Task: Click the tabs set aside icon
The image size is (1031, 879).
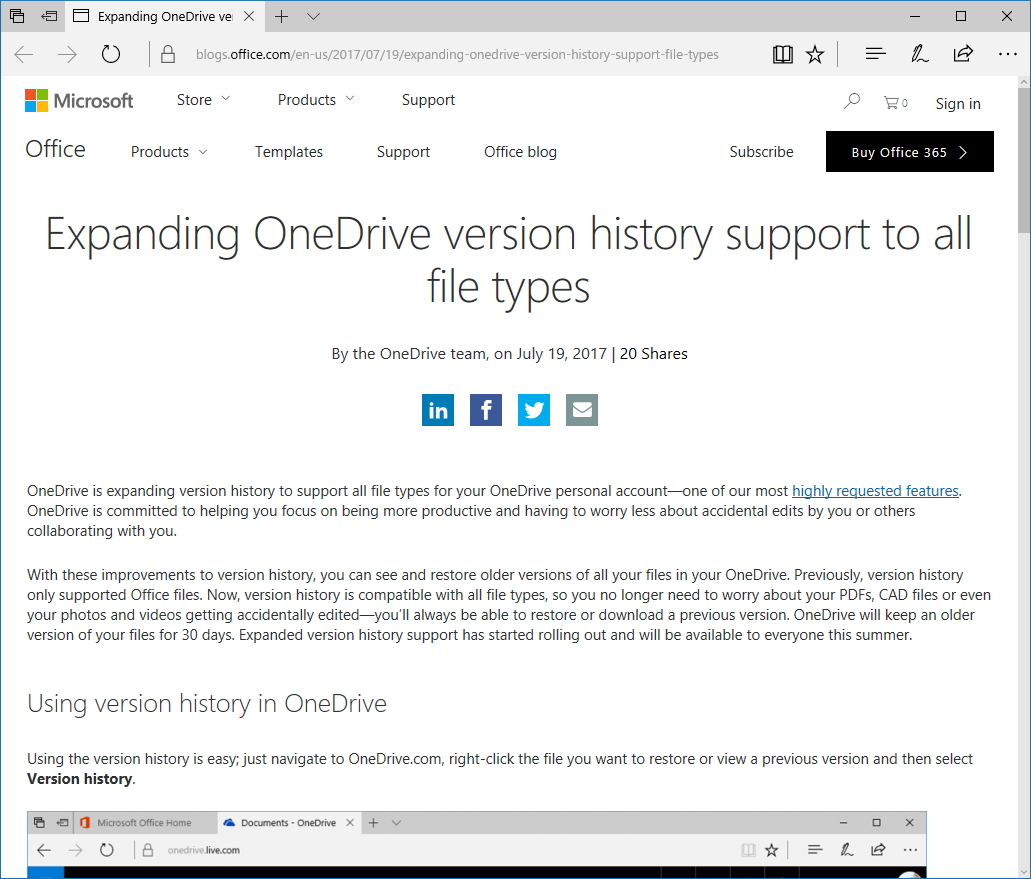Action: click(x=17, y=16)
